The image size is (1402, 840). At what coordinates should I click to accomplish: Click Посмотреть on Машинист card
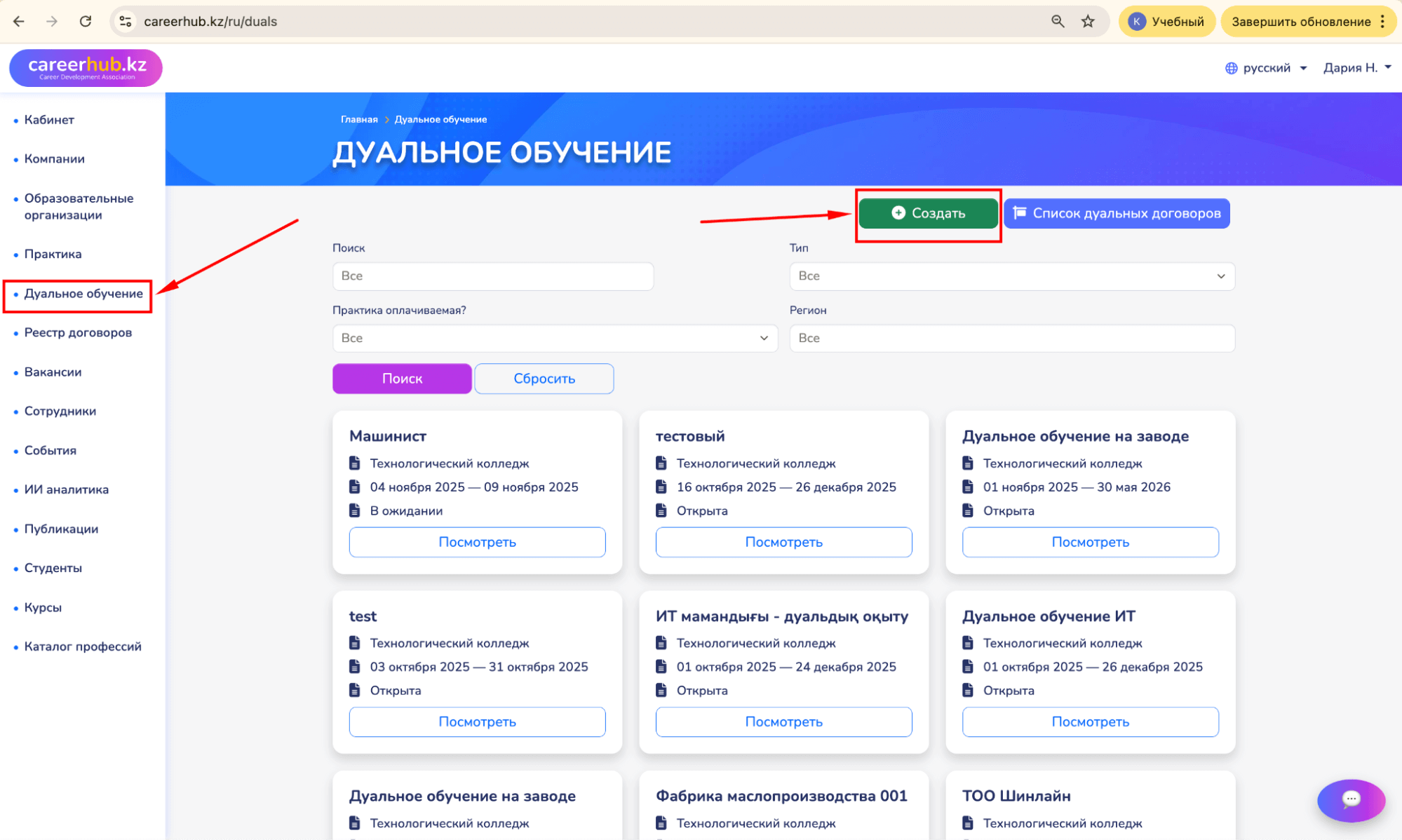pyautogui.click(x=477, y=542)
